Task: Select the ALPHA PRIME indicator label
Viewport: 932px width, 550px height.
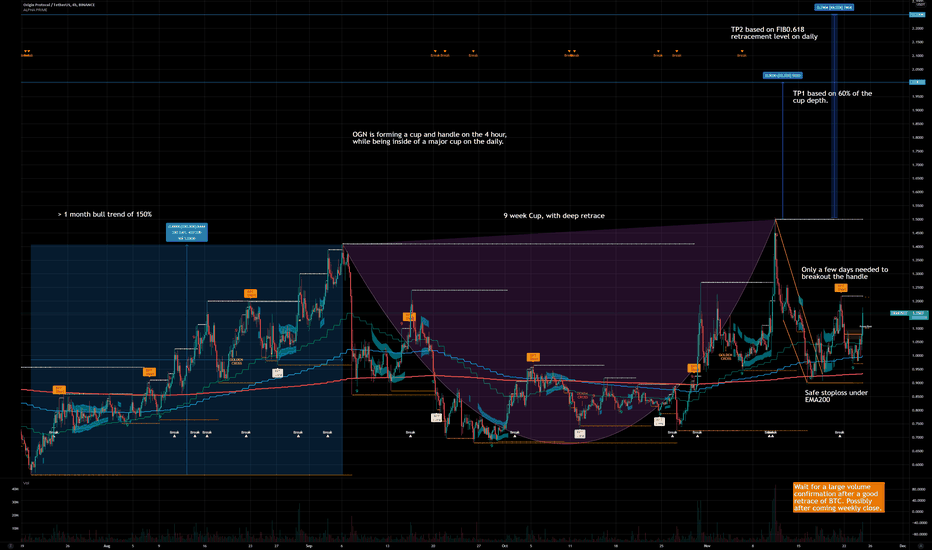Action: [34, 10]
